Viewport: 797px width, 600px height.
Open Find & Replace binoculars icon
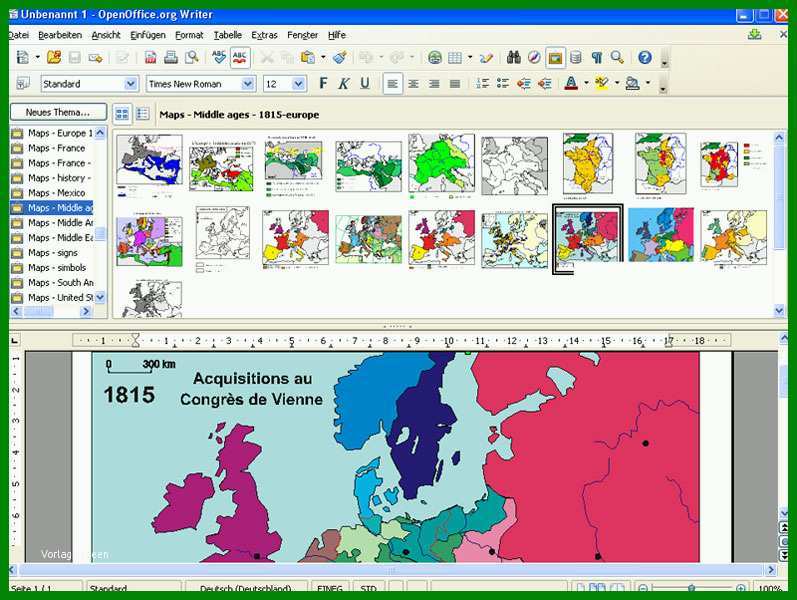[513, 57]
